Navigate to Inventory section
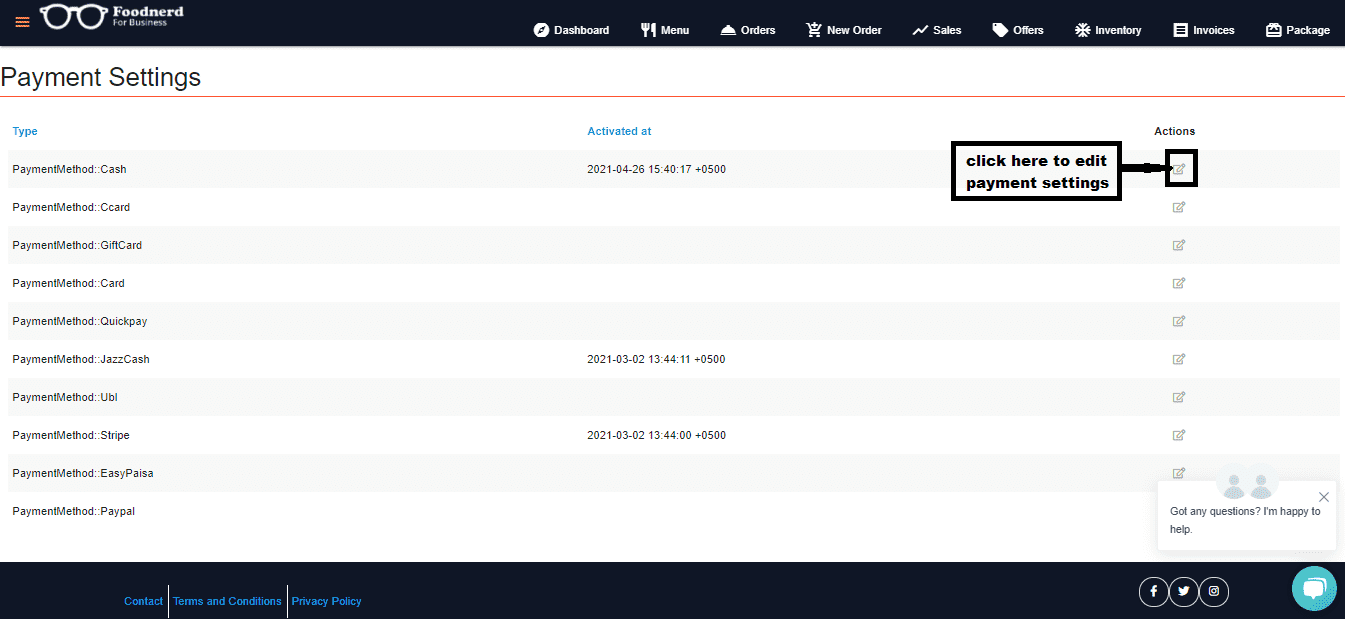 point(1107,30)
